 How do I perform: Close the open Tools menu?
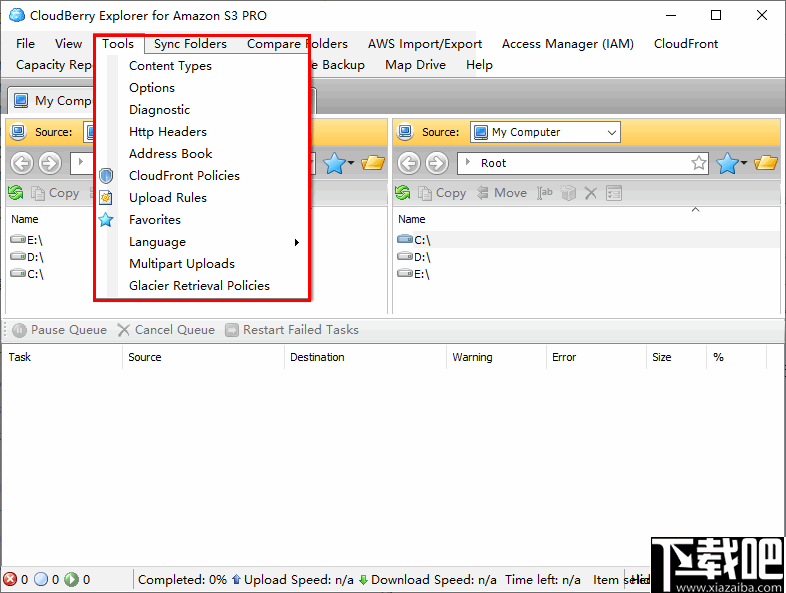[x=118, y=44]
